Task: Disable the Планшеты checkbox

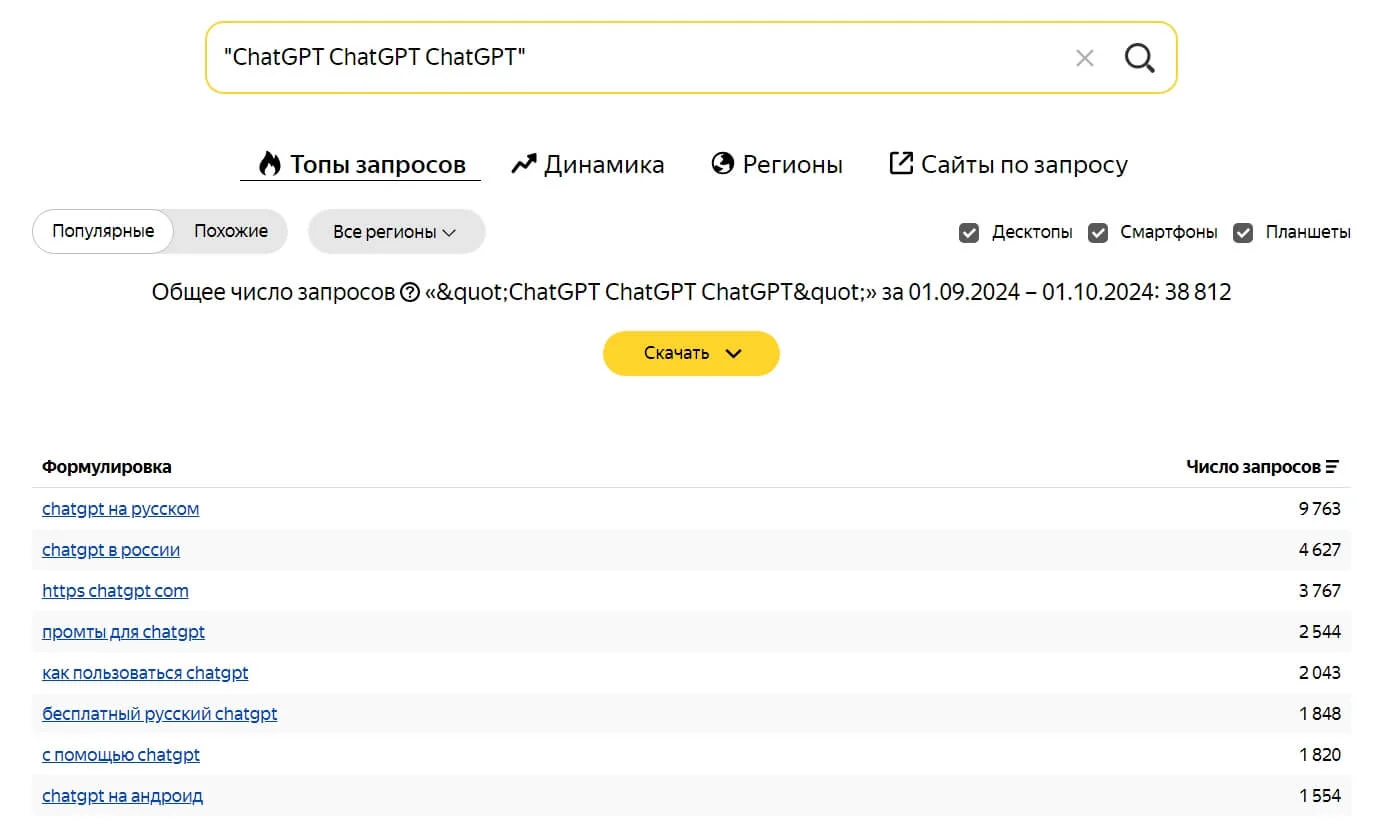Action: 1243,232
